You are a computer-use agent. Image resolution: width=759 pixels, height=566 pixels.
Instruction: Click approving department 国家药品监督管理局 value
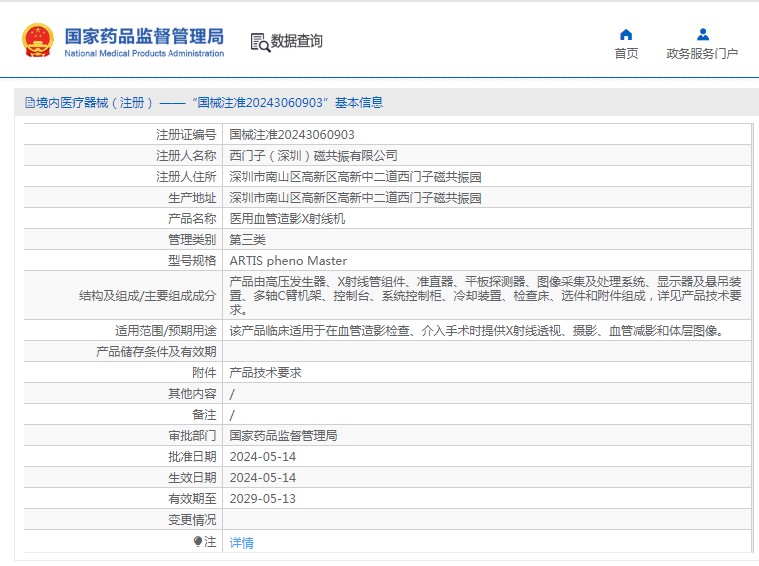283,435
